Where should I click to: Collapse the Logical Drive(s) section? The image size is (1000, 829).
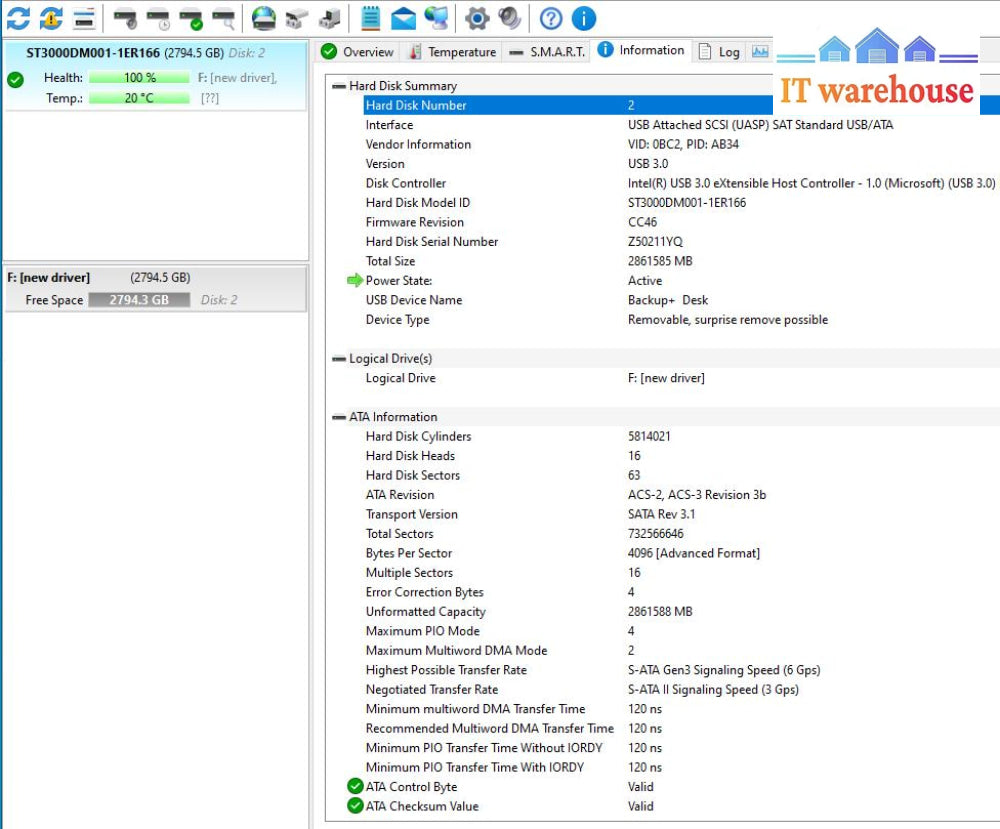(x=339, y=359)
